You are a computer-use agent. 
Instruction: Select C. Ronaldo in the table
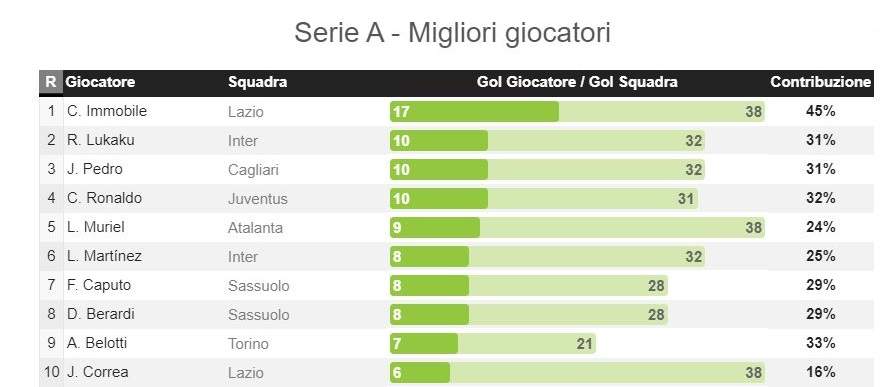click(104, 198)
